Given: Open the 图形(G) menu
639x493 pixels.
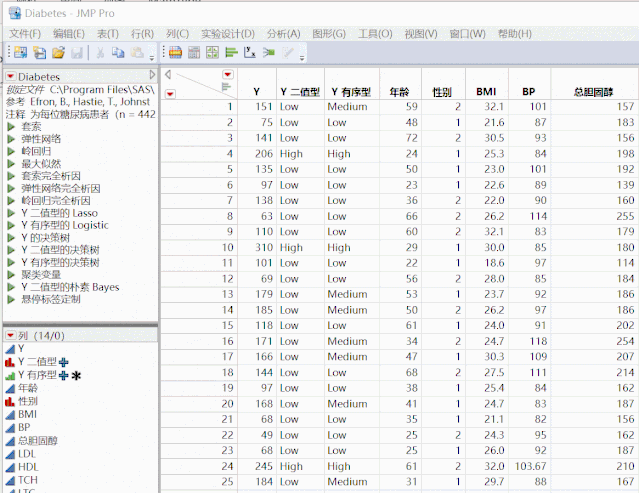Looking at the screenshot, I should pyautogui.click(x=329, y=33).
